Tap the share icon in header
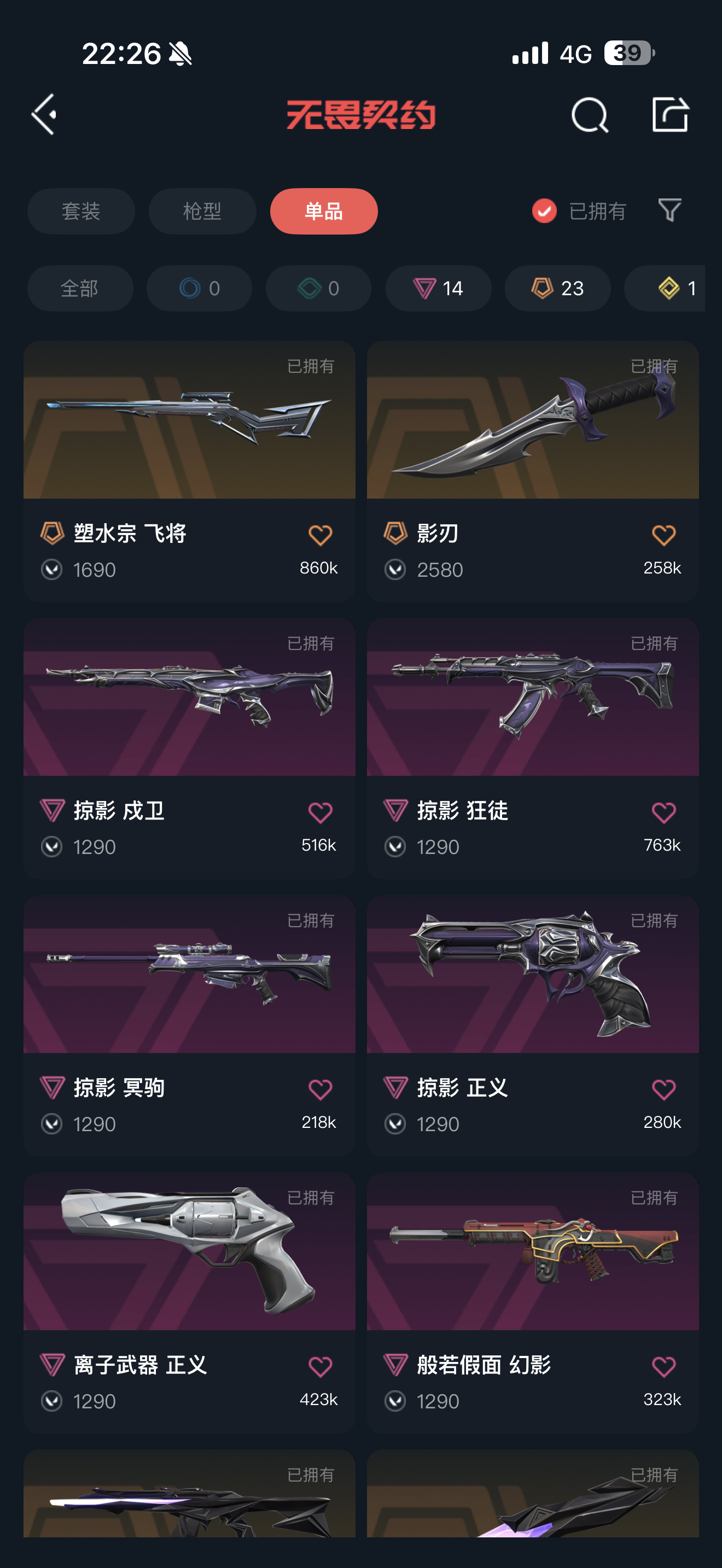 [x=669, y=114]
